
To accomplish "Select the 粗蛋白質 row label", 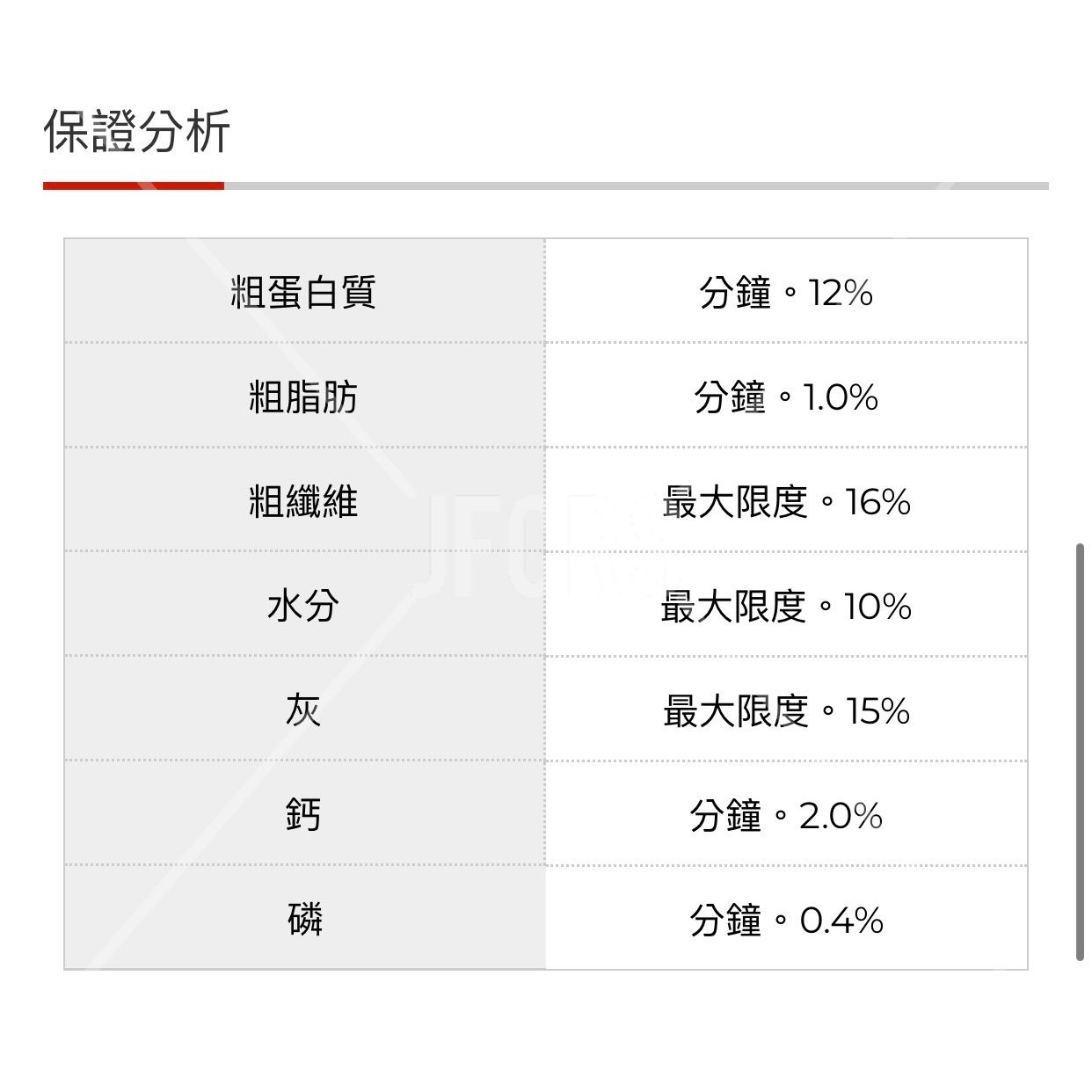I will click(303, 292).
